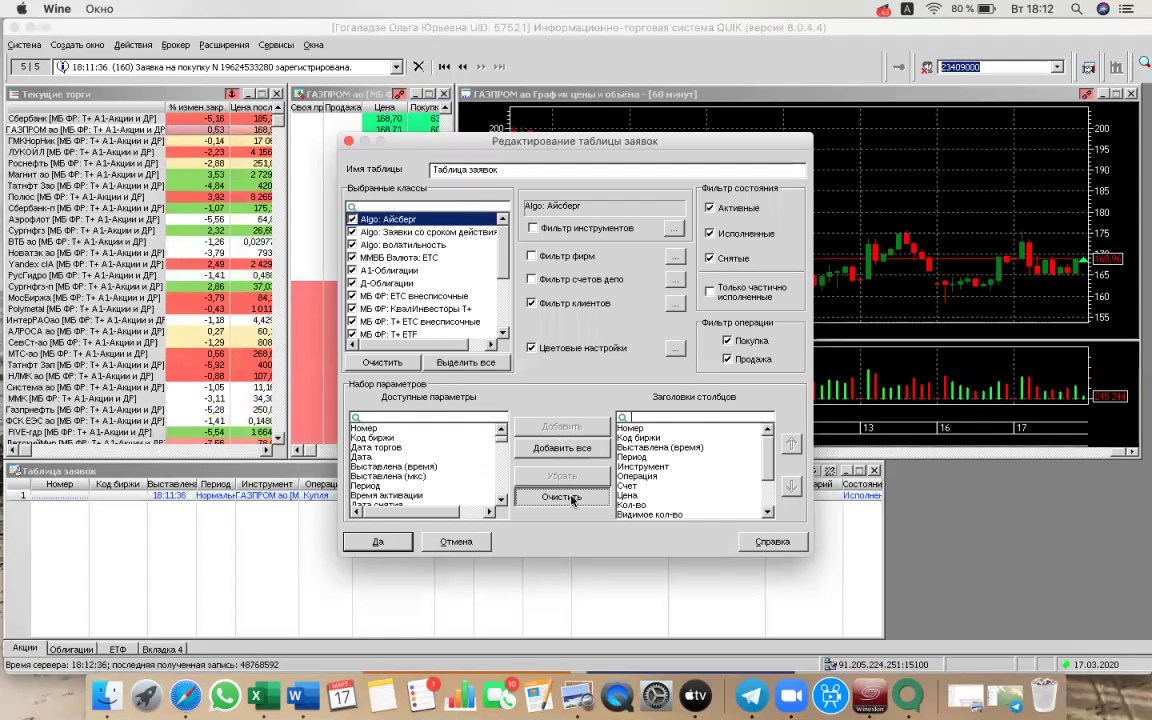The image size is (1152, 720).
Task: Open the Создать окно menu
Action: [x=77, y=45]
